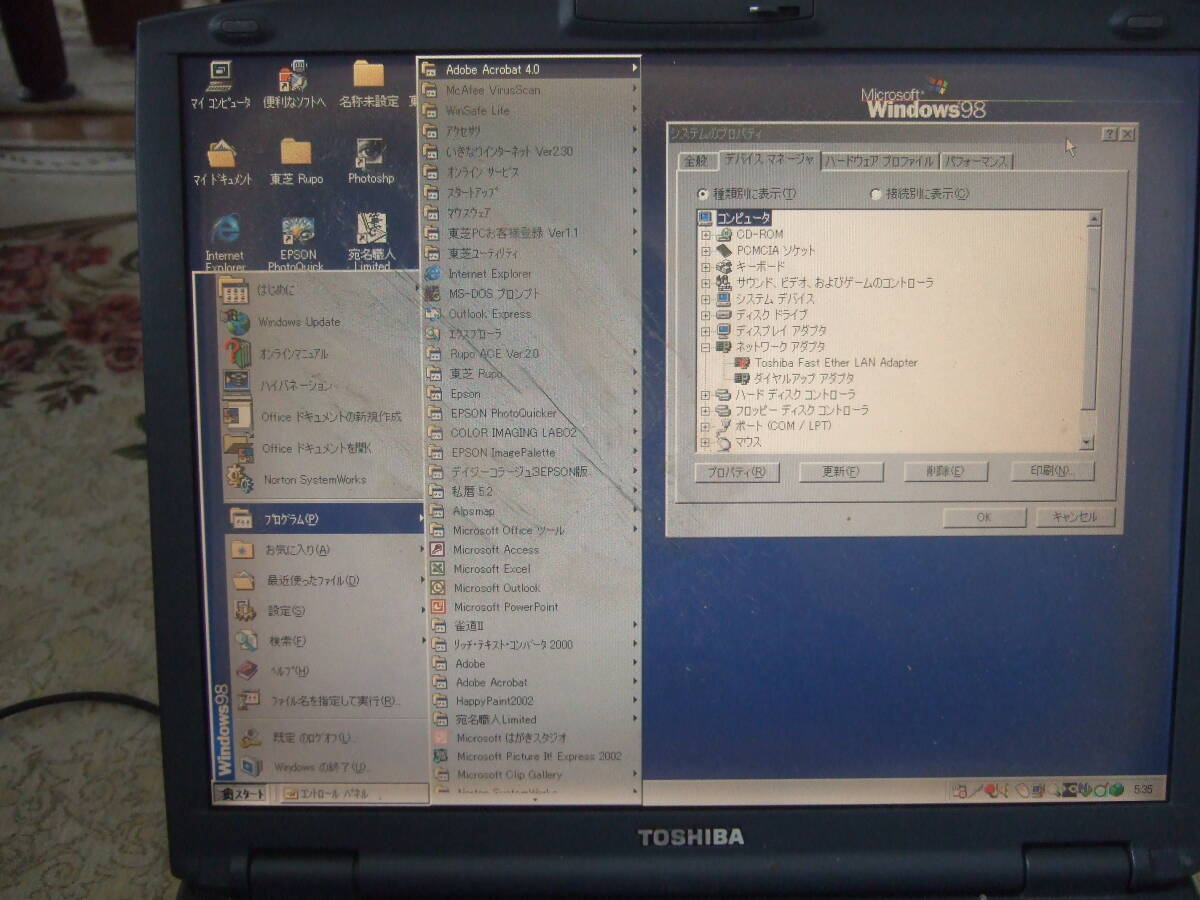Open the 宛名職人 Limited desktop icon
Viewport: 1200px width, 900px height.
[x=370, y=241]
